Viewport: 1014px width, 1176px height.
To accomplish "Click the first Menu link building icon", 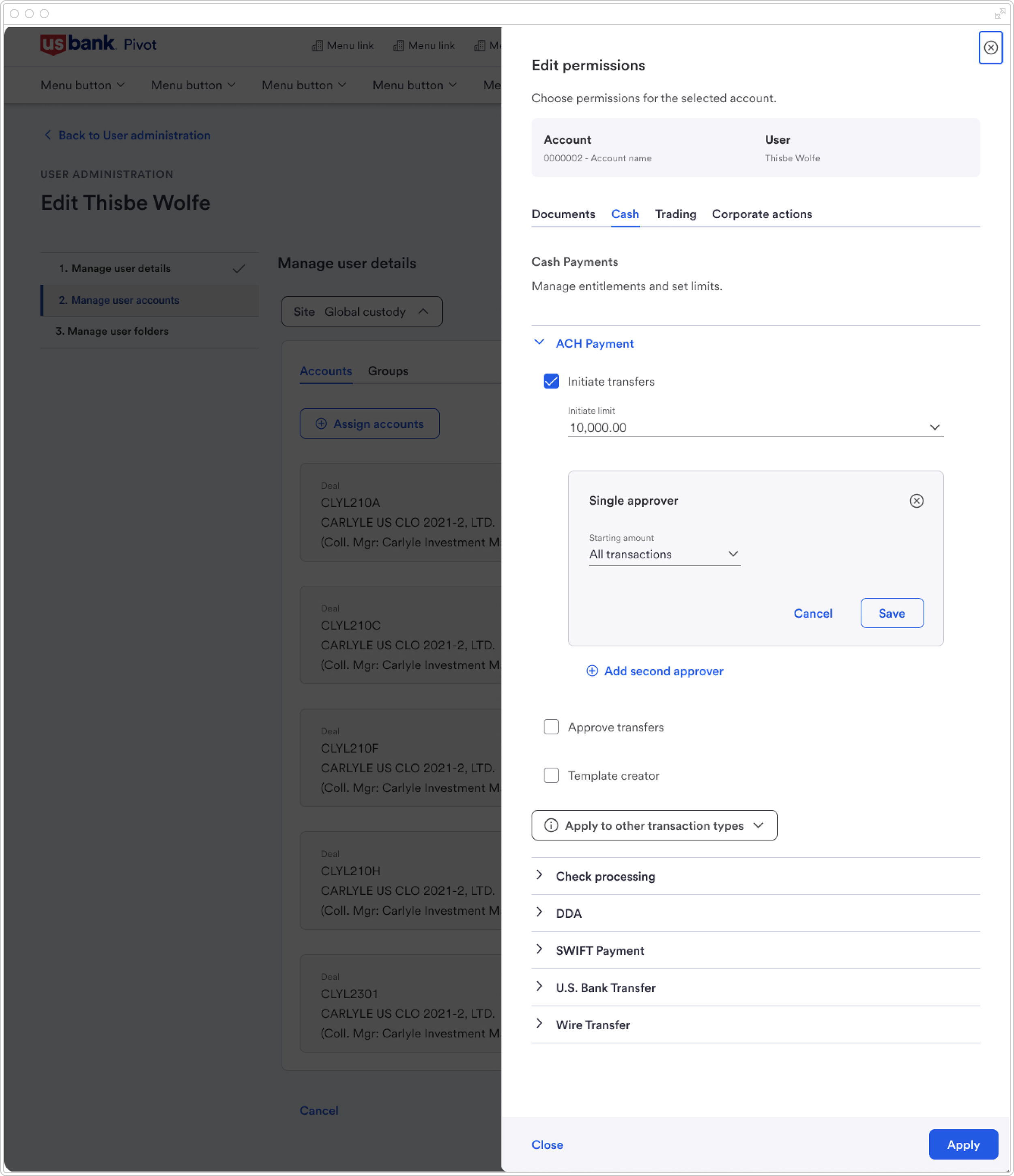I will 317,45.
